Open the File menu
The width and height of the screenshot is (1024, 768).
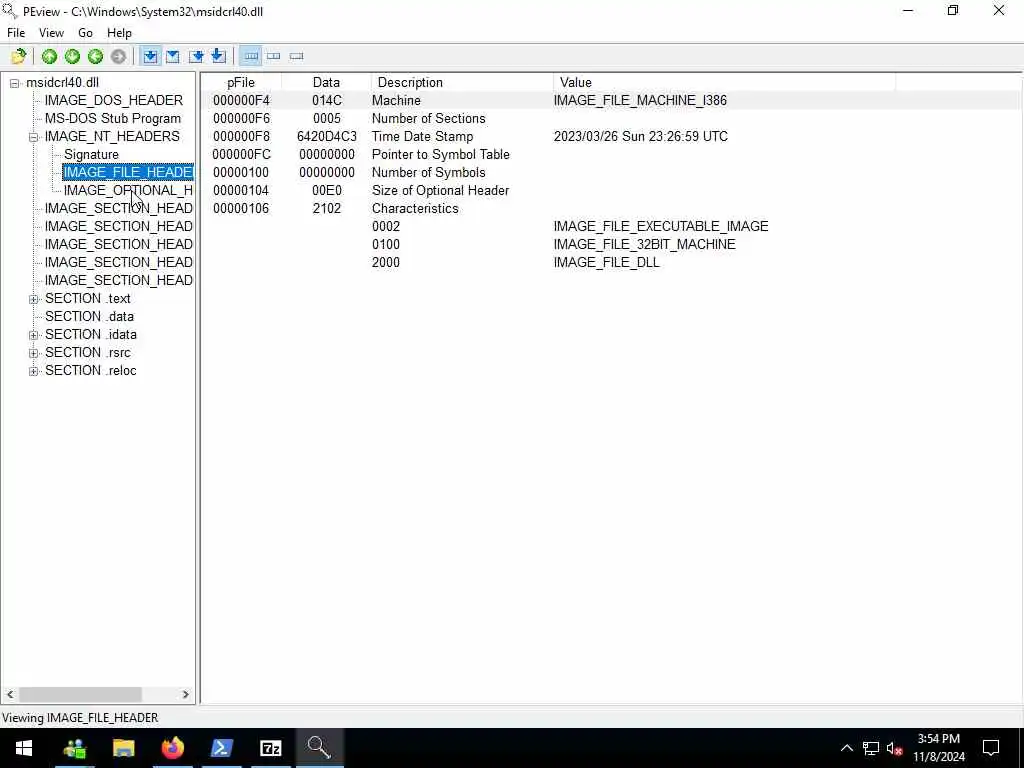click(x=16, y=33)
